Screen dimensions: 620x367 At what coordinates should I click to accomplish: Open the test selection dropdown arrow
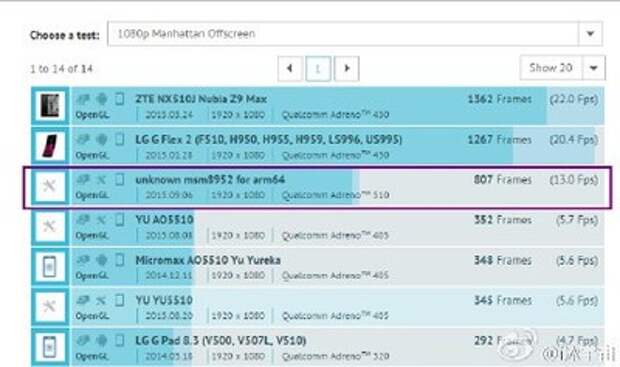(590, 34)
